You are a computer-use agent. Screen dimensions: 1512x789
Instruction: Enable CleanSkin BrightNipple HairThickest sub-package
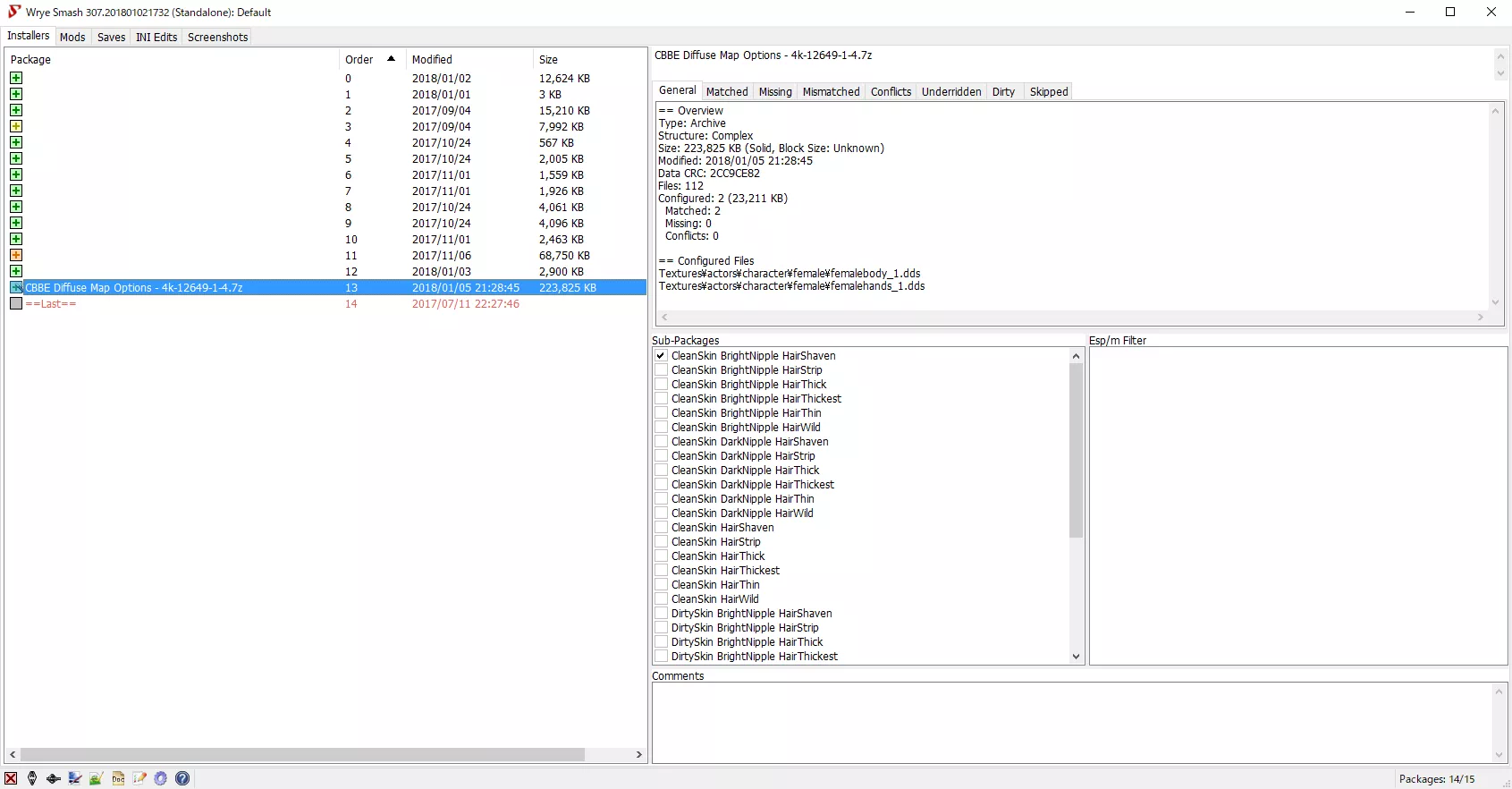(662, 398)
